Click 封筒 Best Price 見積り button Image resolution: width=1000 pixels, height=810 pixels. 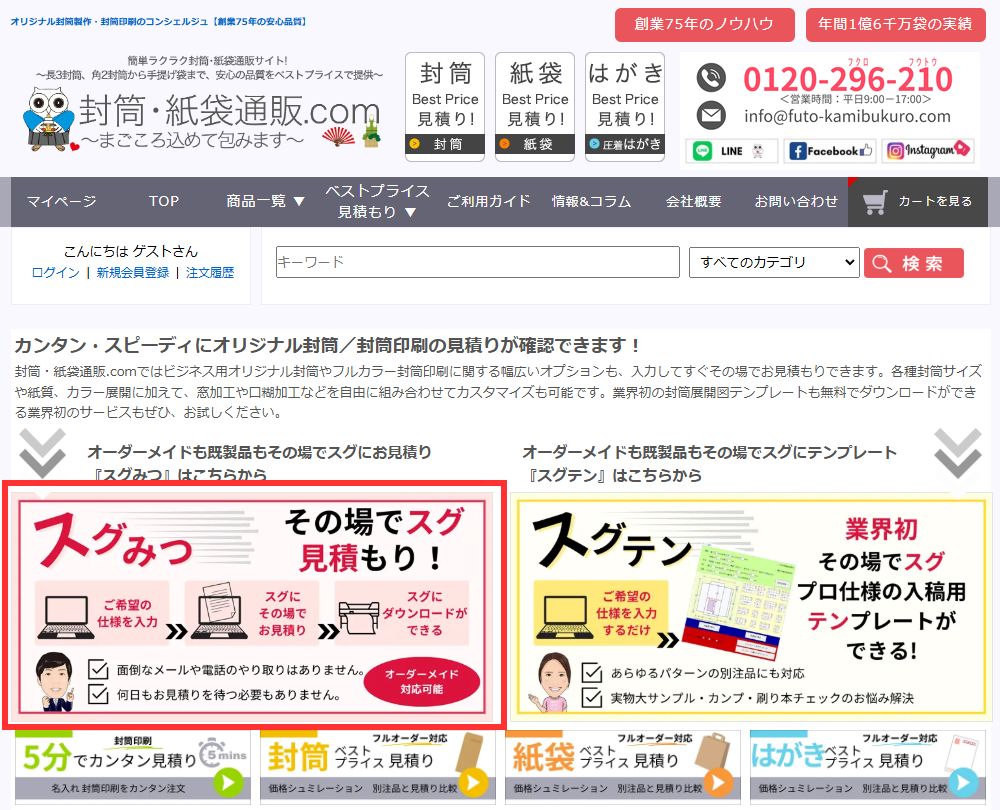click(445, 107)
